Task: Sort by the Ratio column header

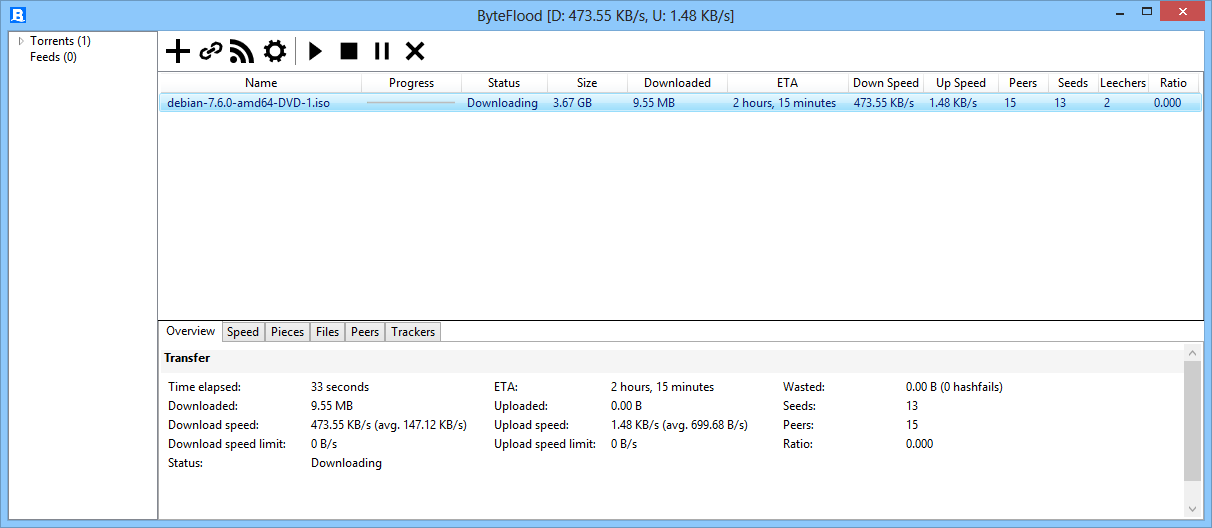Action: point(1174,83)
